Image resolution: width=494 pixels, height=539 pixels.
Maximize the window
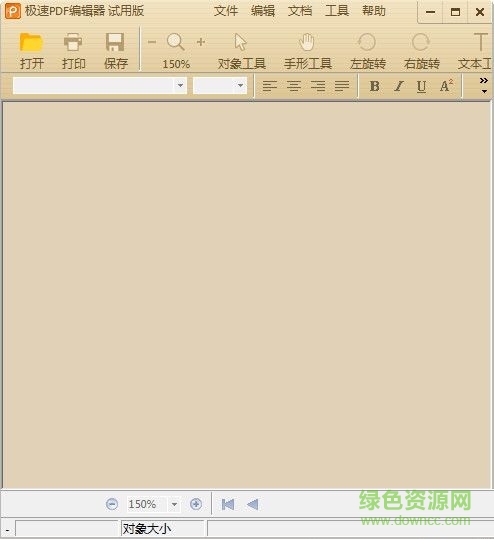[x=455, y=12]
